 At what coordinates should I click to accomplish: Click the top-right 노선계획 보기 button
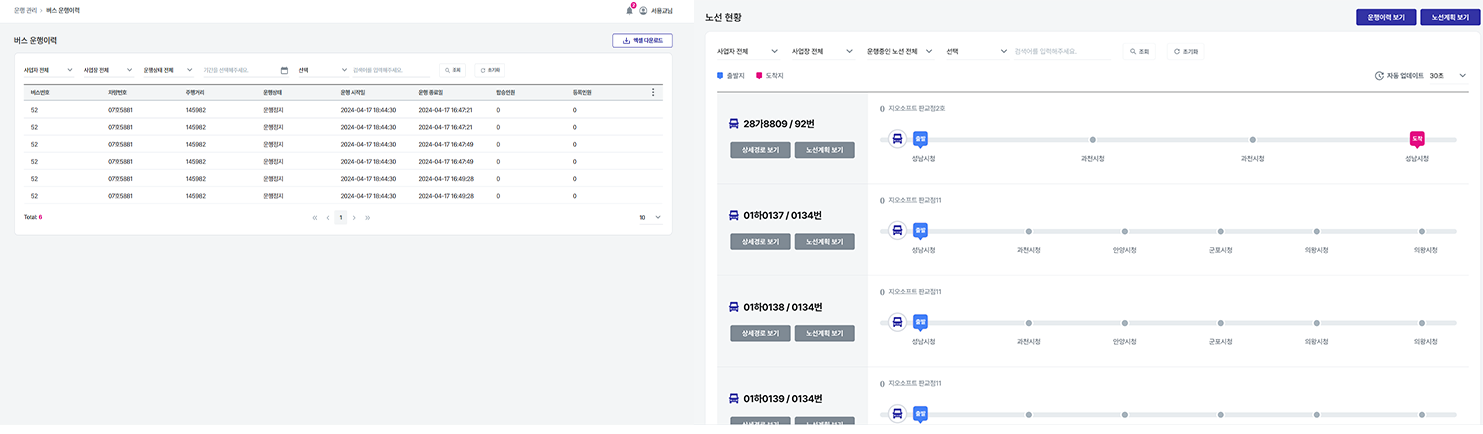pos(1449,17)
